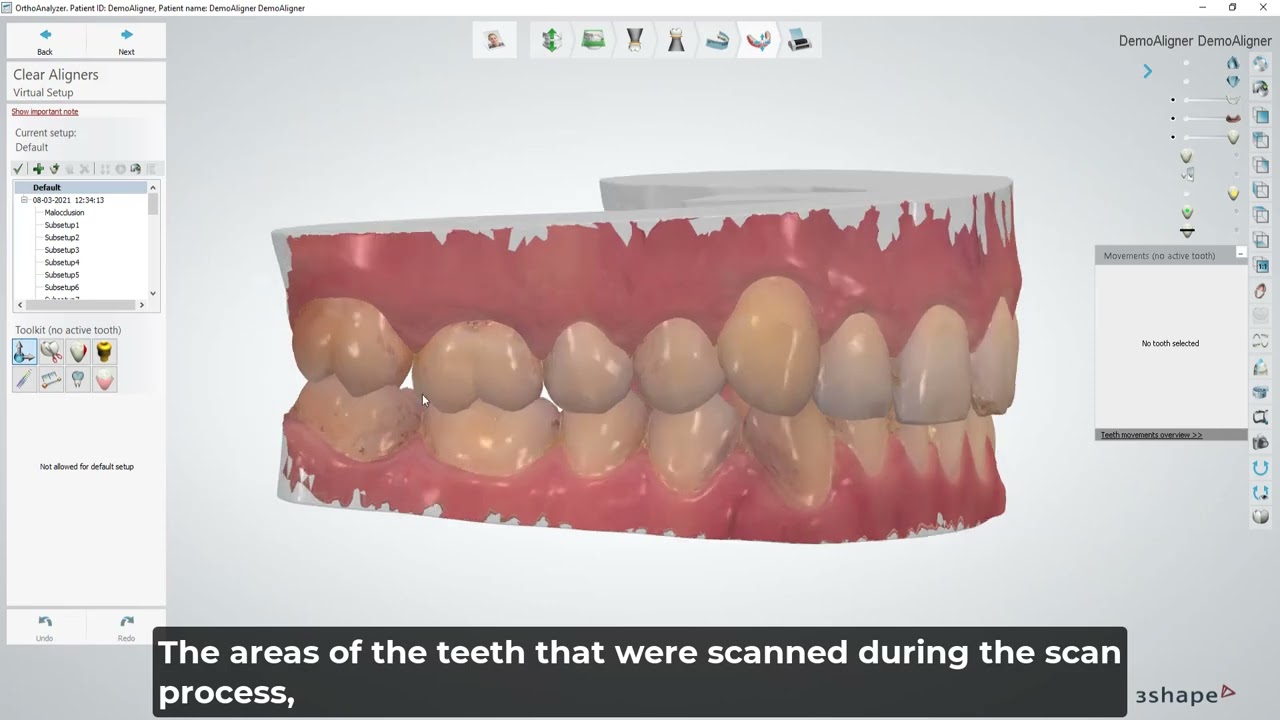Image resolution: width=1280 pixels, height=720 pixels.
Task: Select Subsetup4 in the setup tree
Action: coord(62,262)
